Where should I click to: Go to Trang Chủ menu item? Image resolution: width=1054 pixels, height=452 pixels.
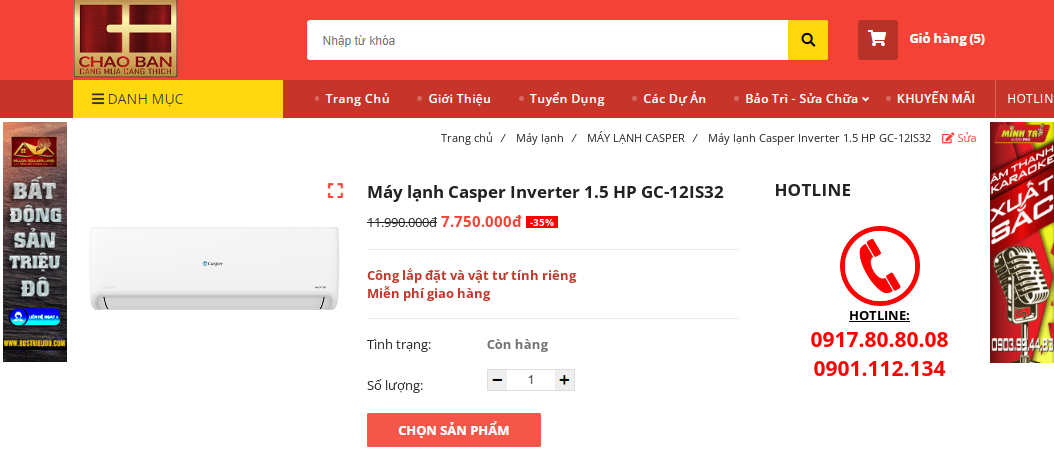point(357,99)
